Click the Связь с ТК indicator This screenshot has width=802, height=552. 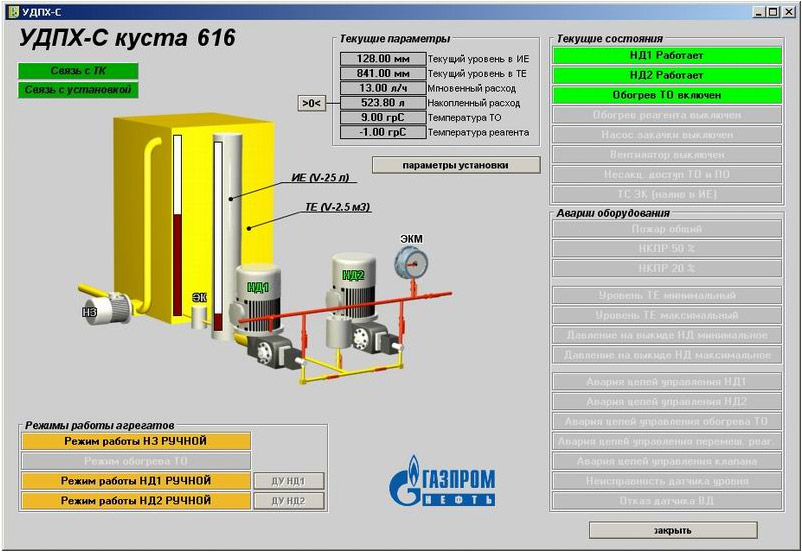tap(78, 71)
